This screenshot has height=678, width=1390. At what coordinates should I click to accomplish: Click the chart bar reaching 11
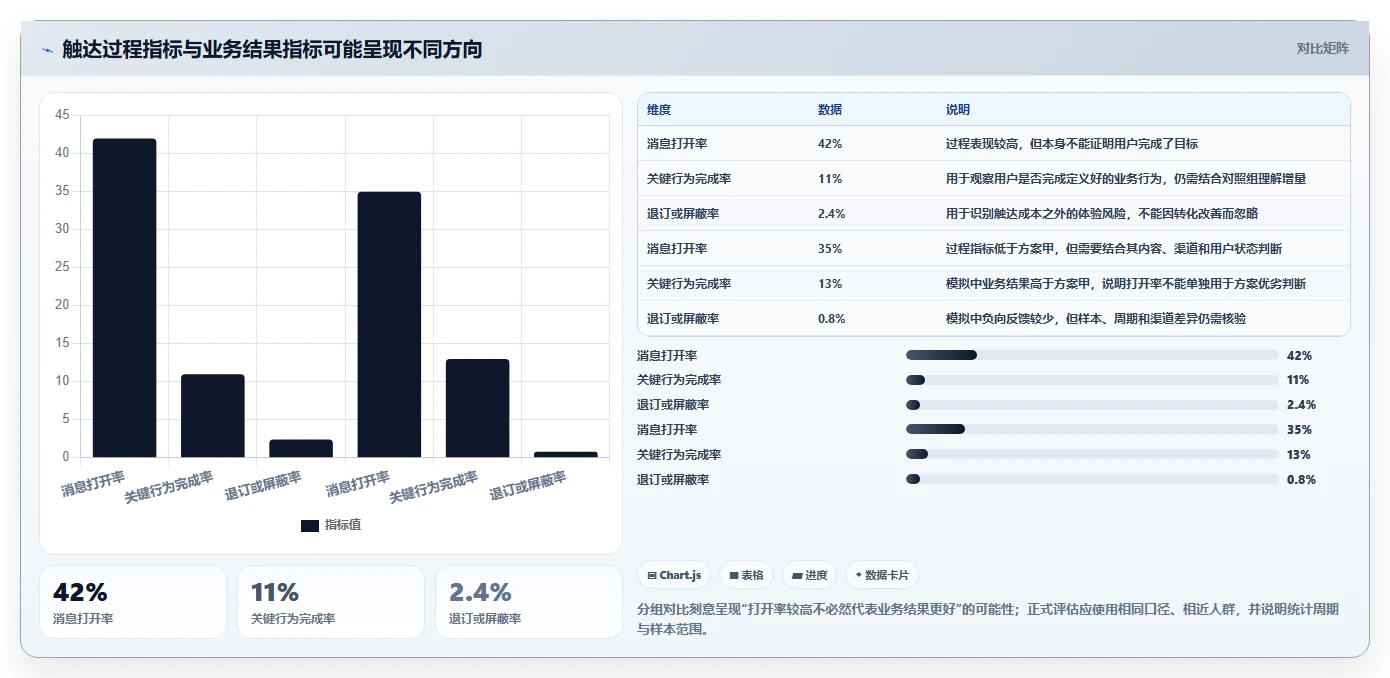(213, 416)
